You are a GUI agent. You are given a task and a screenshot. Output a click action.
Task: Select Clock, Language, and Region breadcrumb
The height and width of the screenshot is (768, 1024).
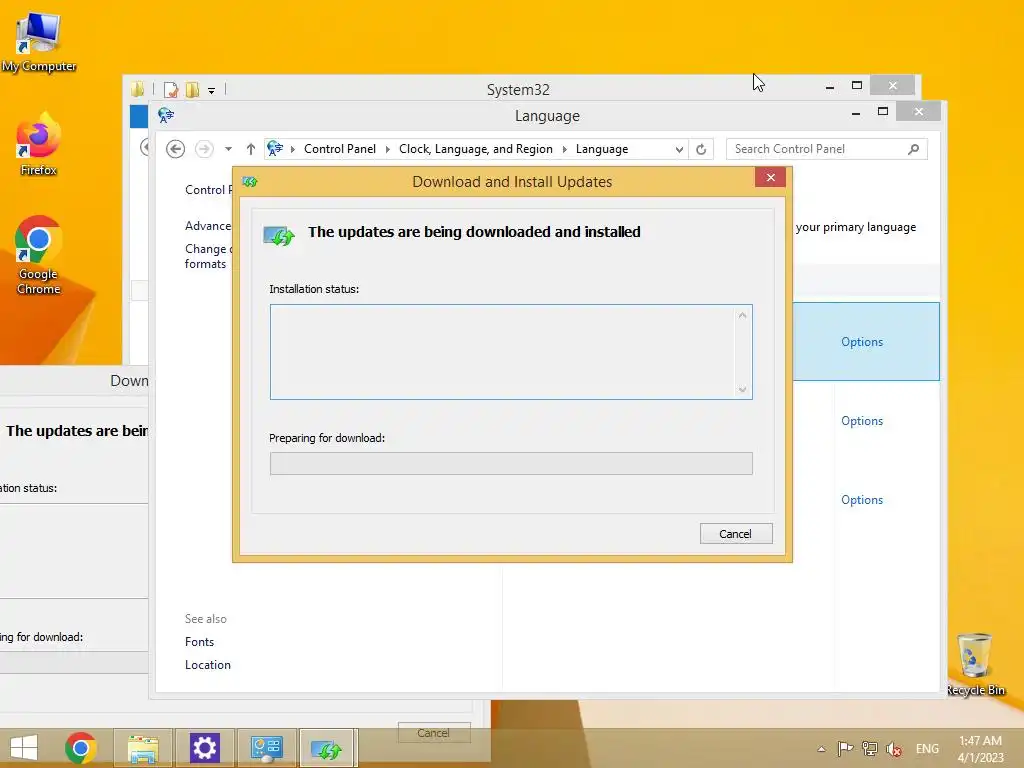tap(475, 149)
